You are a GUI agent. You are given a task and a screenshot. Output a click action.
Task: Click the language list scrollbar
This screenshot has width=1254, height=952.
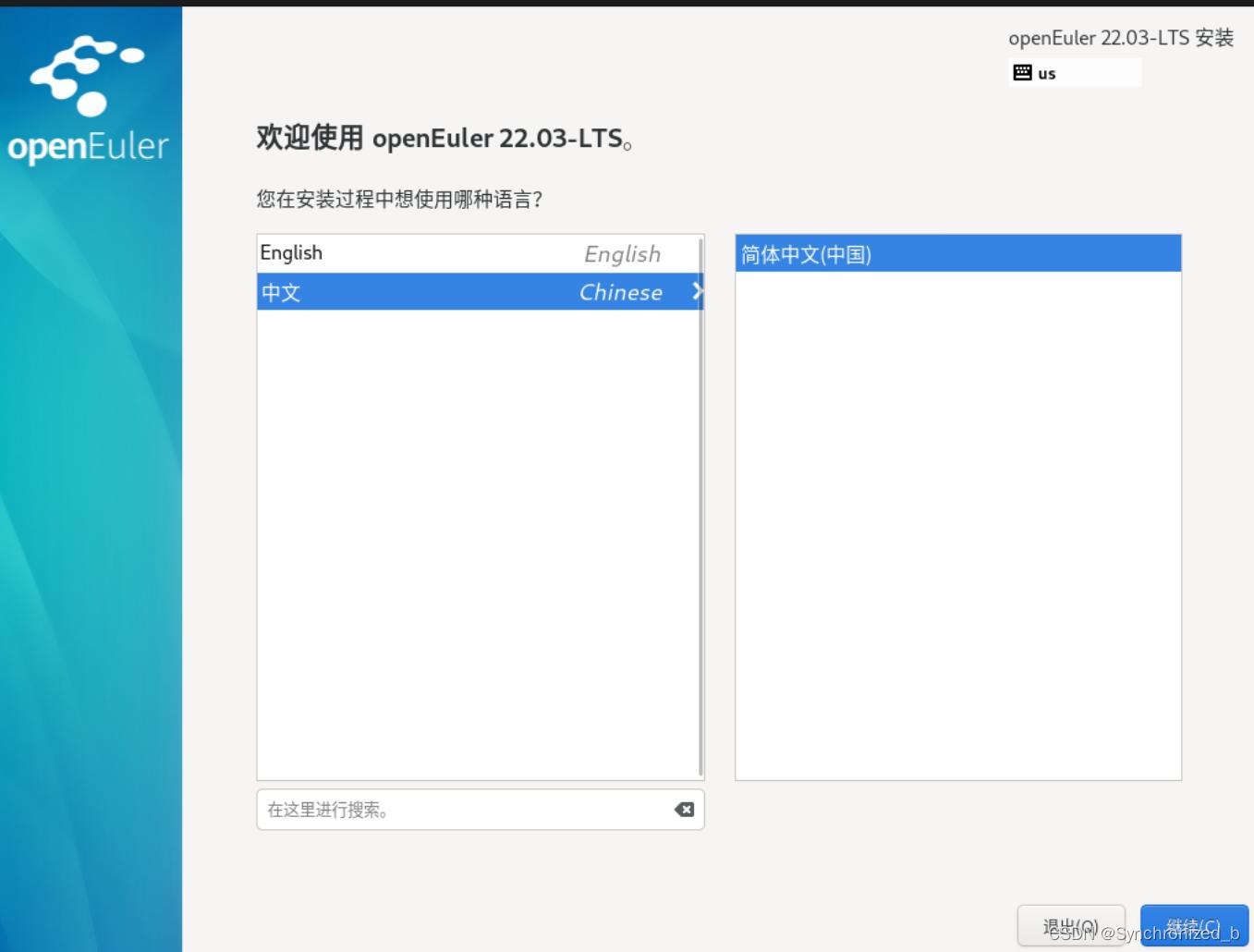point(701,508)
